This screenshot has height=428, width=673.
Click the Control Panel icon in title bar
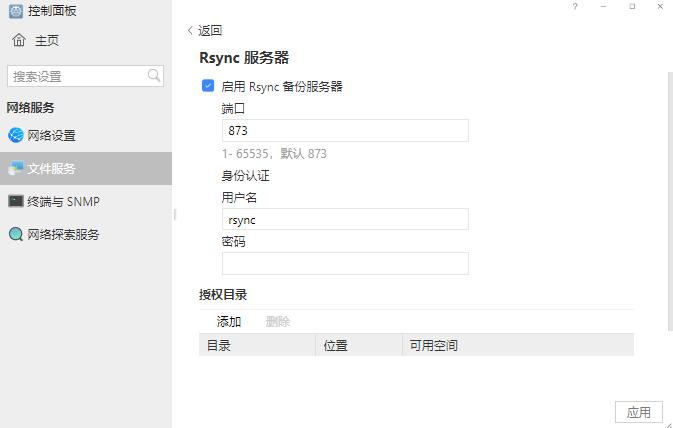tap(16, 11)
